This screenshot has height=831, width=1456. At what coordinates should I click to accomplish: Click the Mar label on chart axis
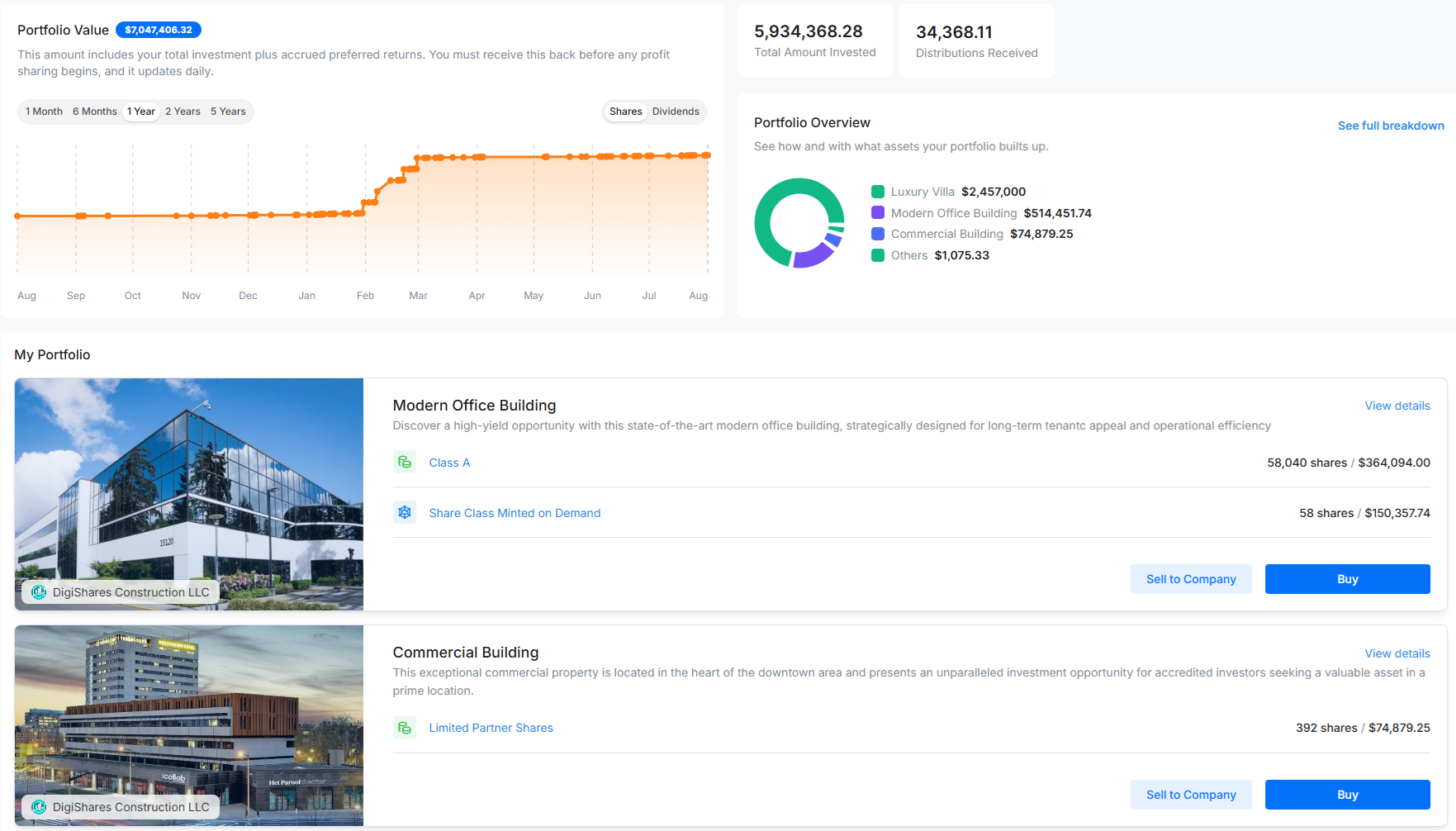tap(419, 296)
